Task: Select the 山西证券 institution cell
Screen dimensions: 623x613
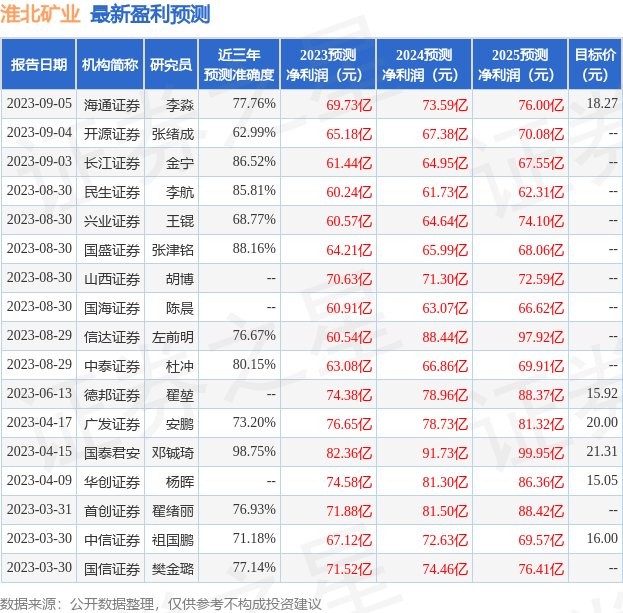Action: click(112, 279)
